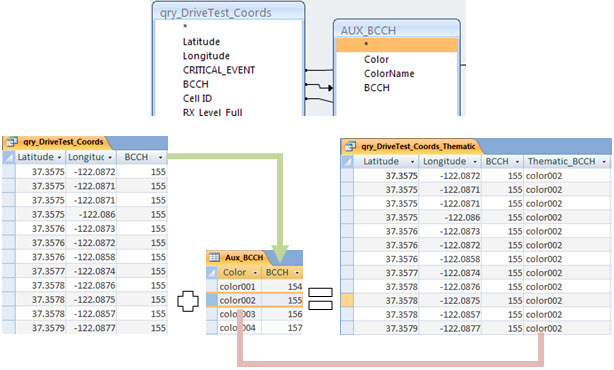
Task: Select 37.3579 cell in qry_DriveTest_Coords datasheet
Action: click(x=40, y=328)
